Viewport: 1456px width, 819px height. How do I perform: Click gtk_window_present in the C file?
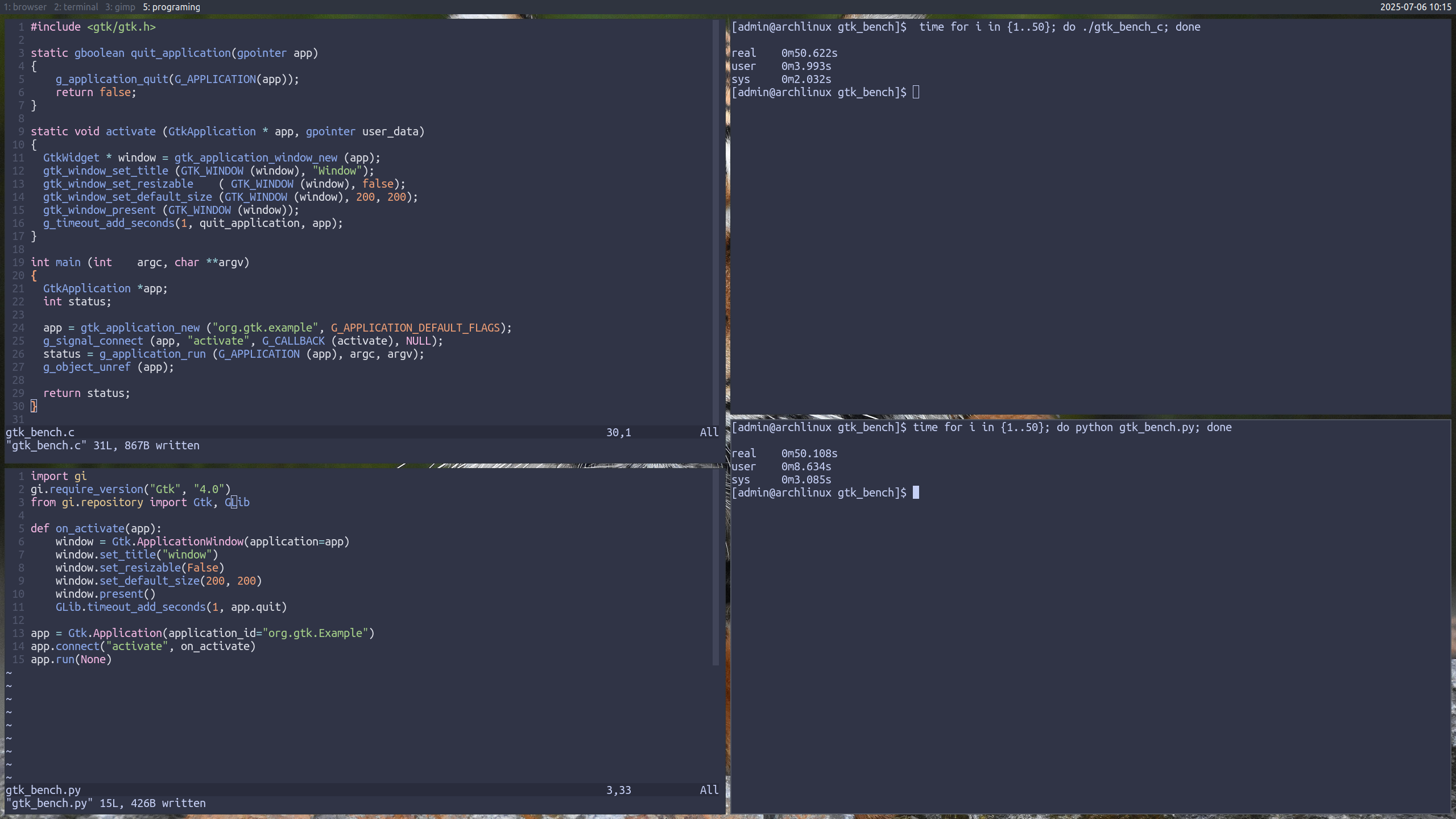pyautogui.click(x=100, y=210)
